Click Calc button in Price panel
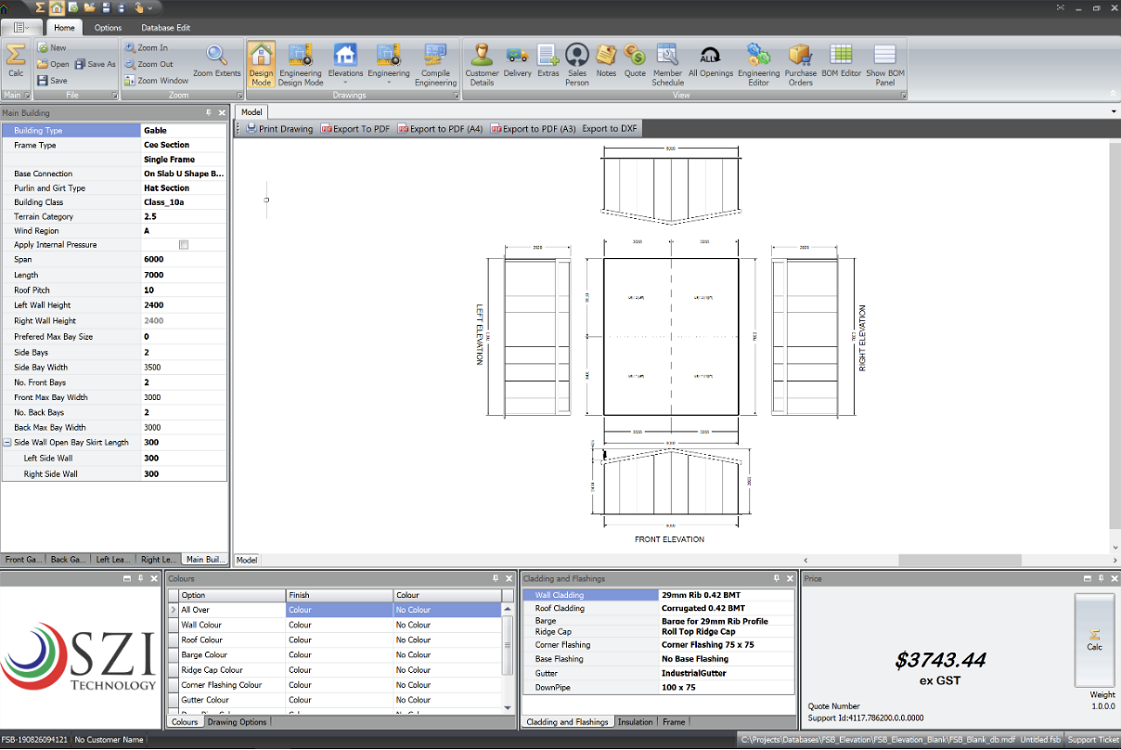1121x750 pixels. [x=1095, y=639]
